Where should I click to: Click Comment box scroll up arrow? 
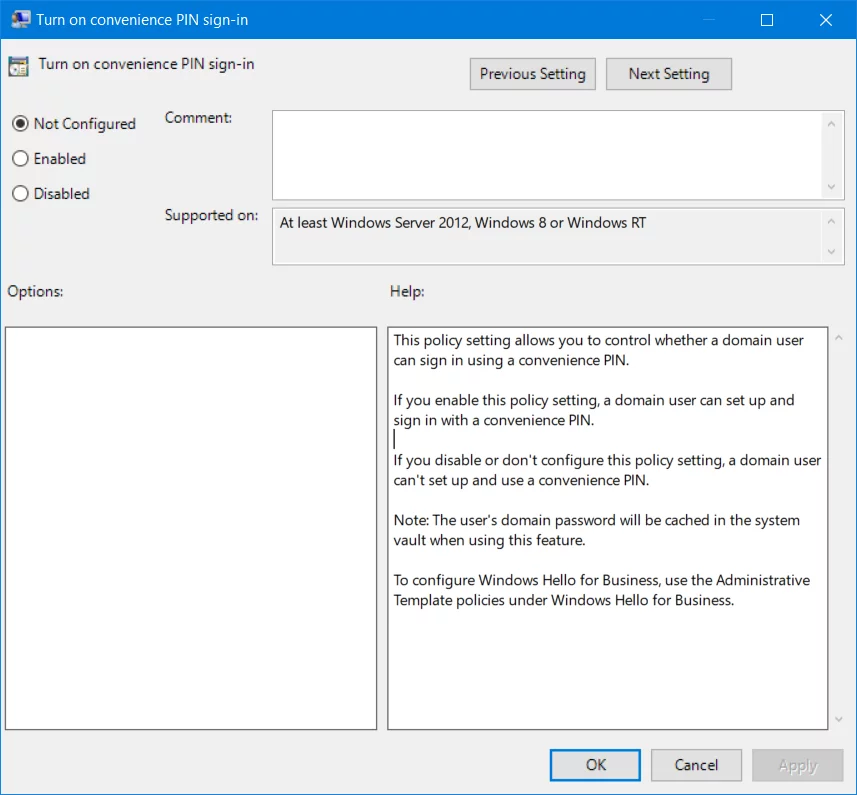pos(831,124)
